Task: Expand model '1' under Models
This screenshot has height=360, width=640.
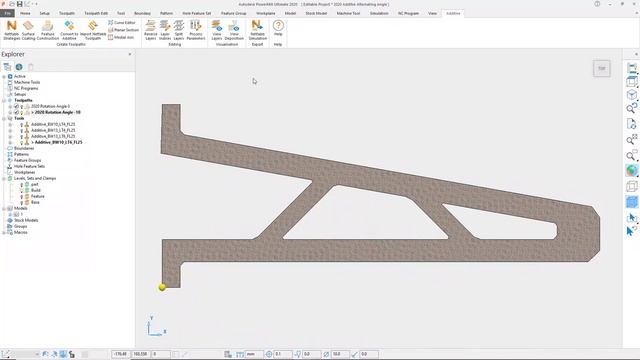Action: click(x=10, y=214)
